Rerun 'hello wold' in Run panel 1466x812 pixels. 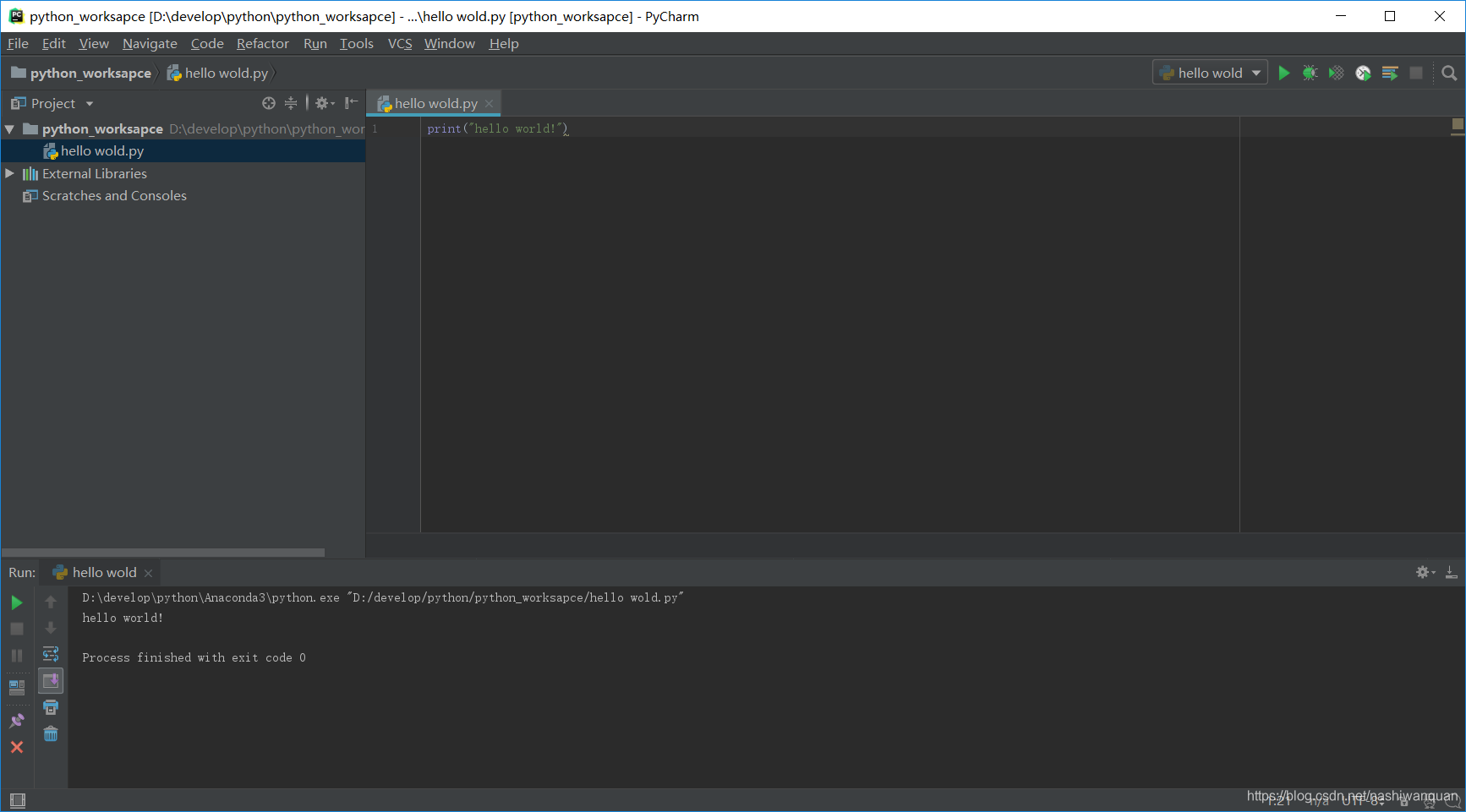(17, 602)
